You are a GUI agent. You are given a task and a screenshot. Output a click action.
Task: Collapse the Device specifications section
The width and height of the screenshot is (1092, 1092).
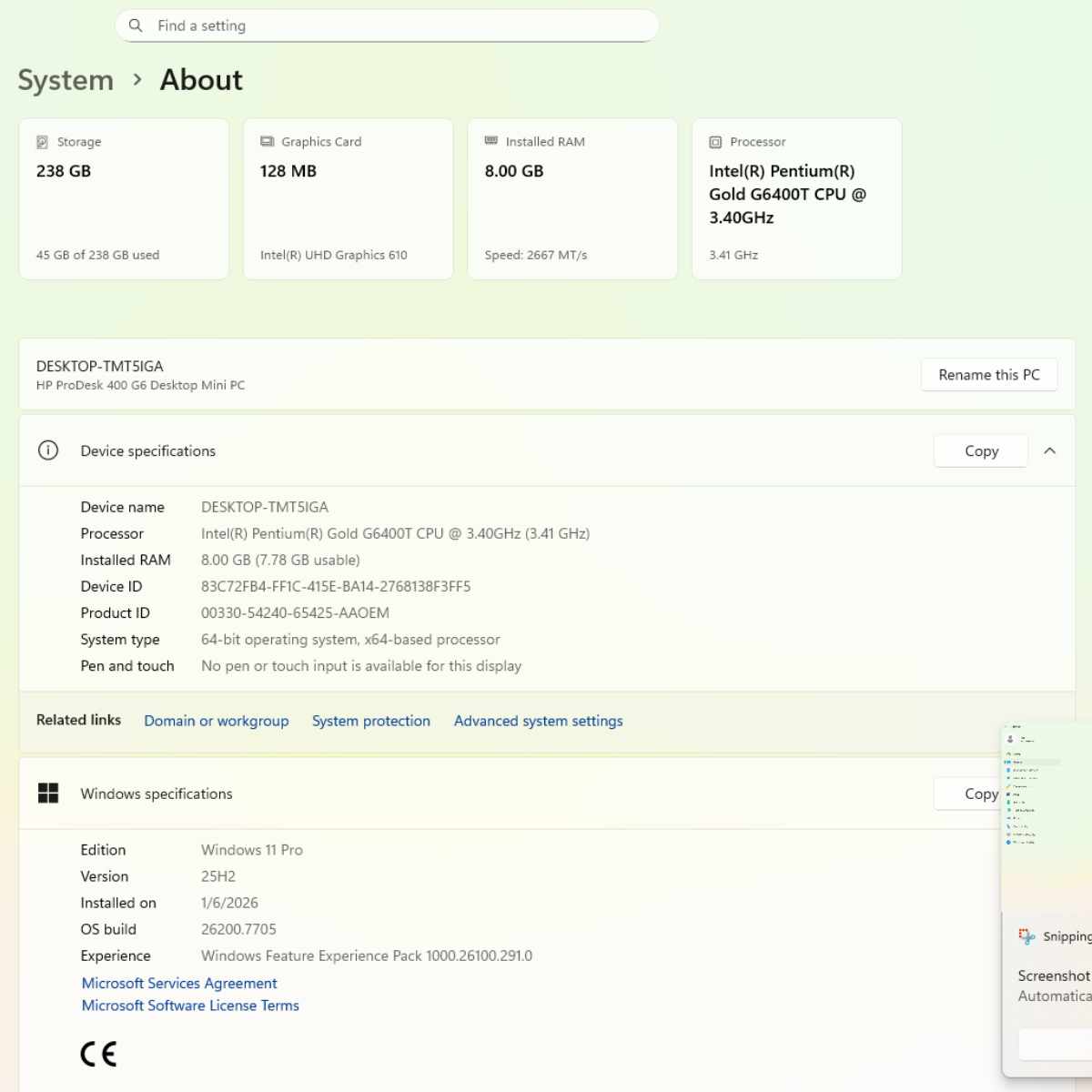tap(1049, 450)
